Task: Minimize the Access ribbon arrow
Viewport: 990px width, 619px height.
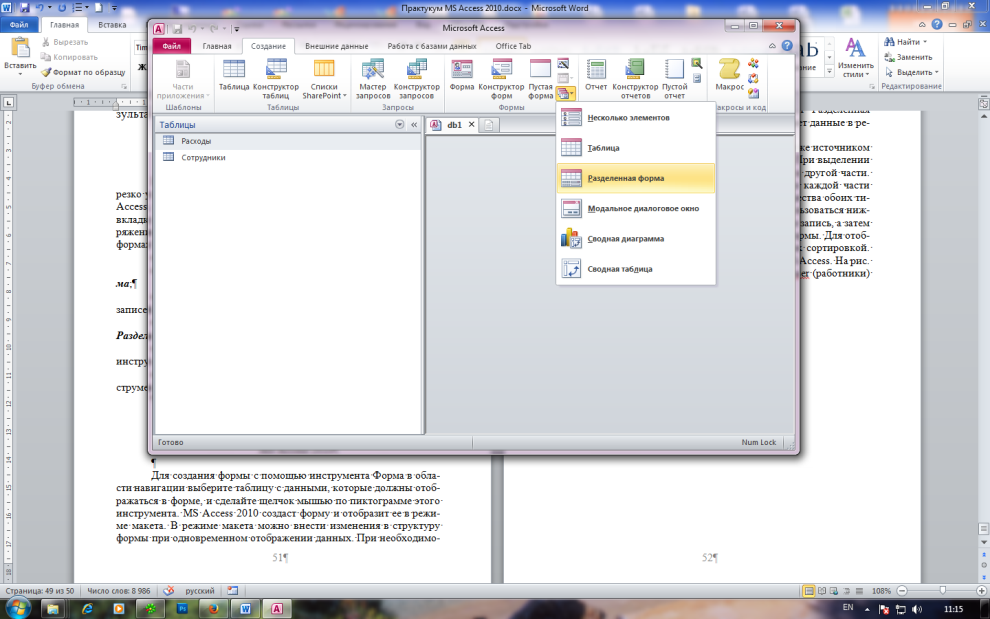Action: [x=772, y=45]
